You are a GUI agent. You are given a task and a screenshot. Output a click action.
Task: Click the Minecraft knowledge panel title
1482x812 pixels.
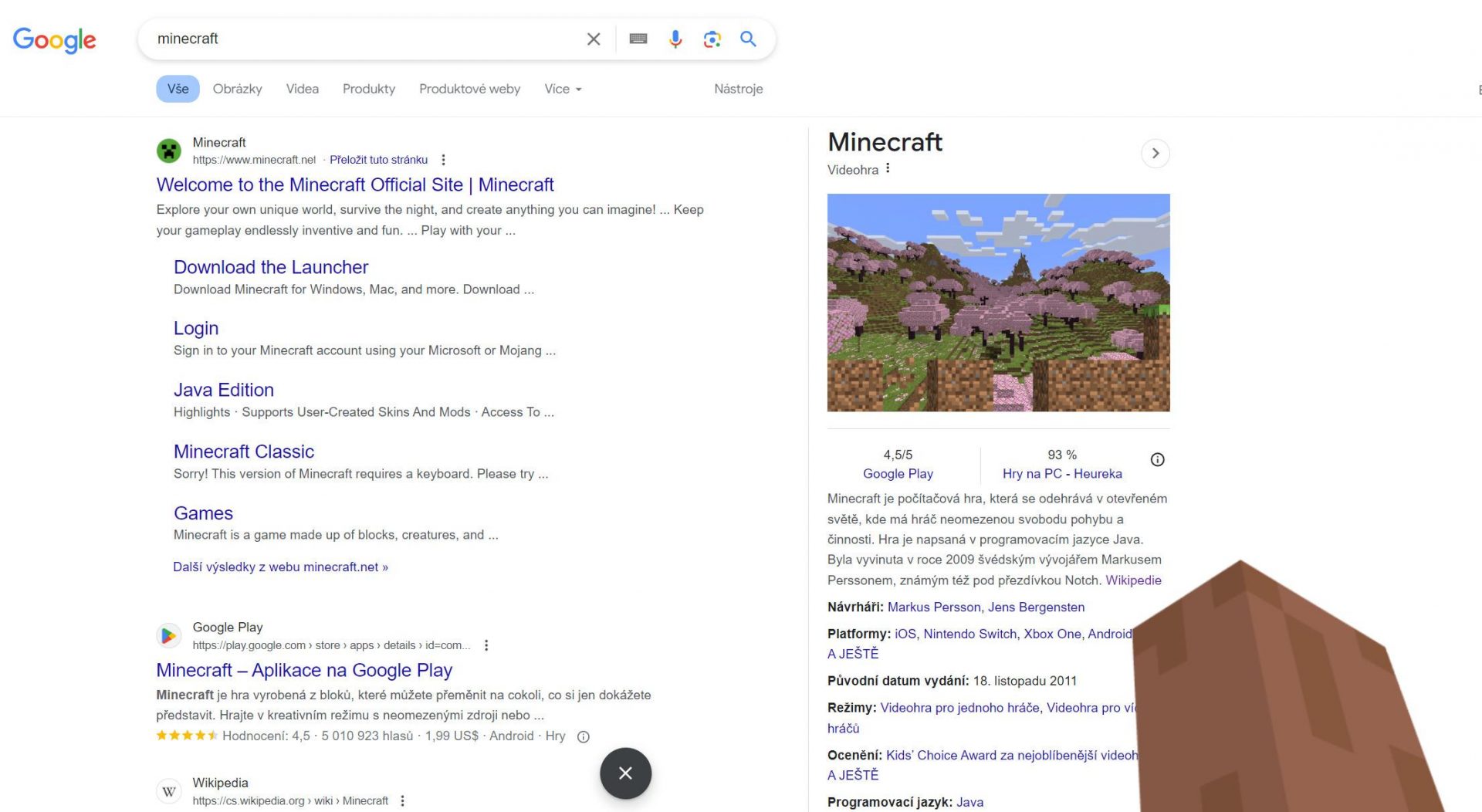click(x=885, y=142)
